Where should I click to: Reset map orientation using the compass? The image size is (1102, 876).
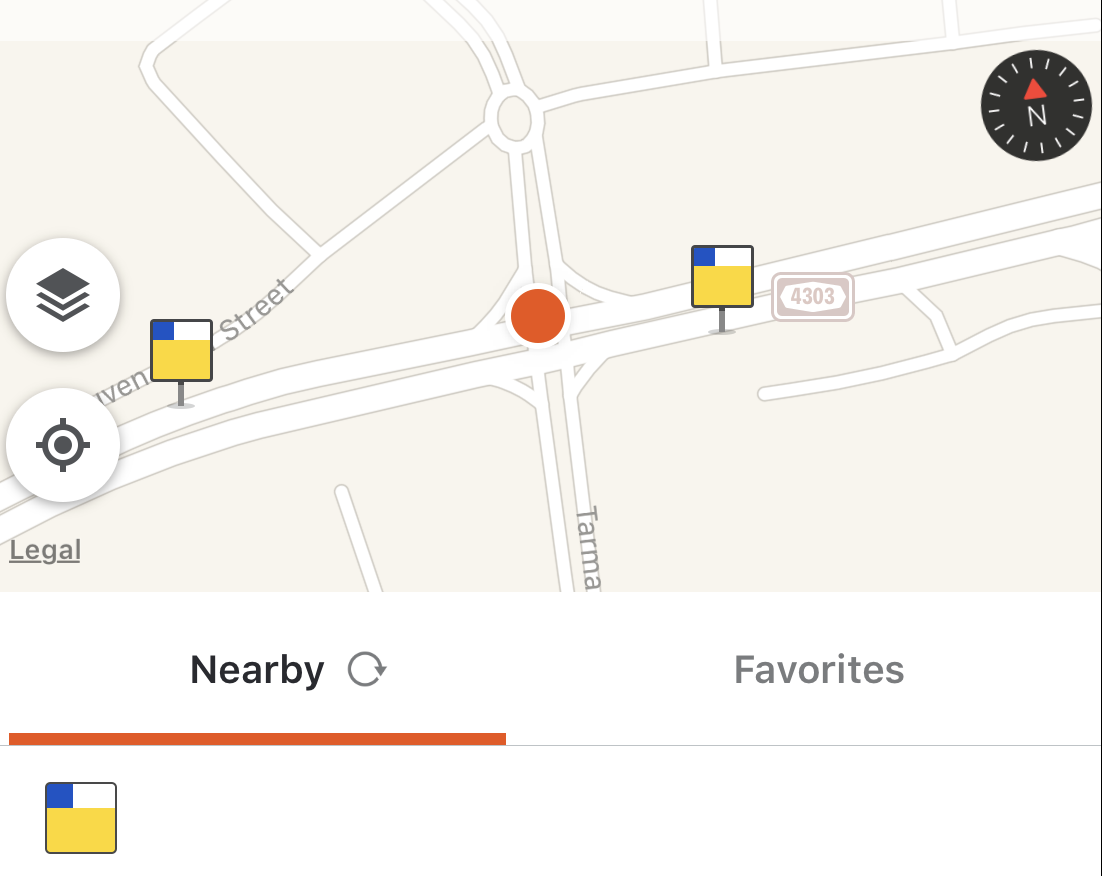click(x=1036, y=105)
